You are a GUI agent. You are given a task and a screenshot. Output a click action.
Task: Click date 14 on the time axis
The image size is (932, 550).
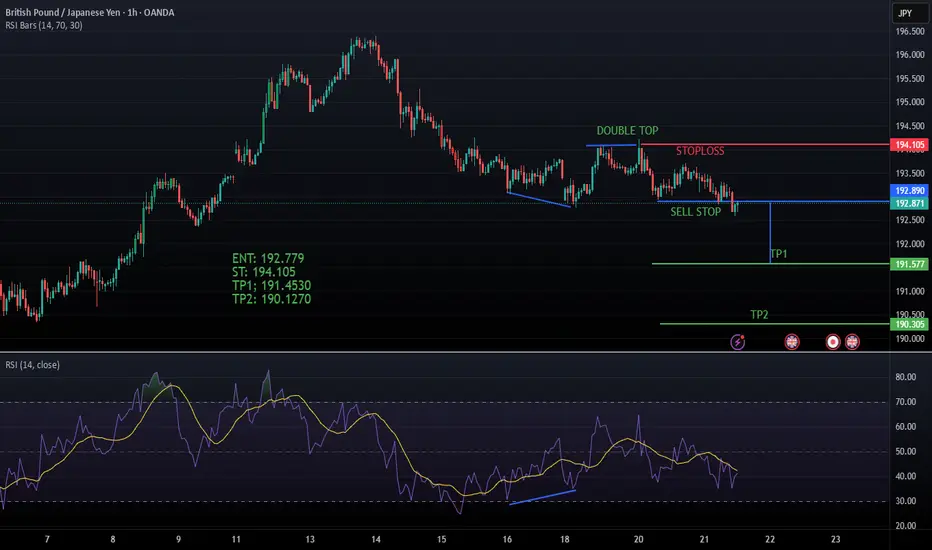tap(376, 539)
